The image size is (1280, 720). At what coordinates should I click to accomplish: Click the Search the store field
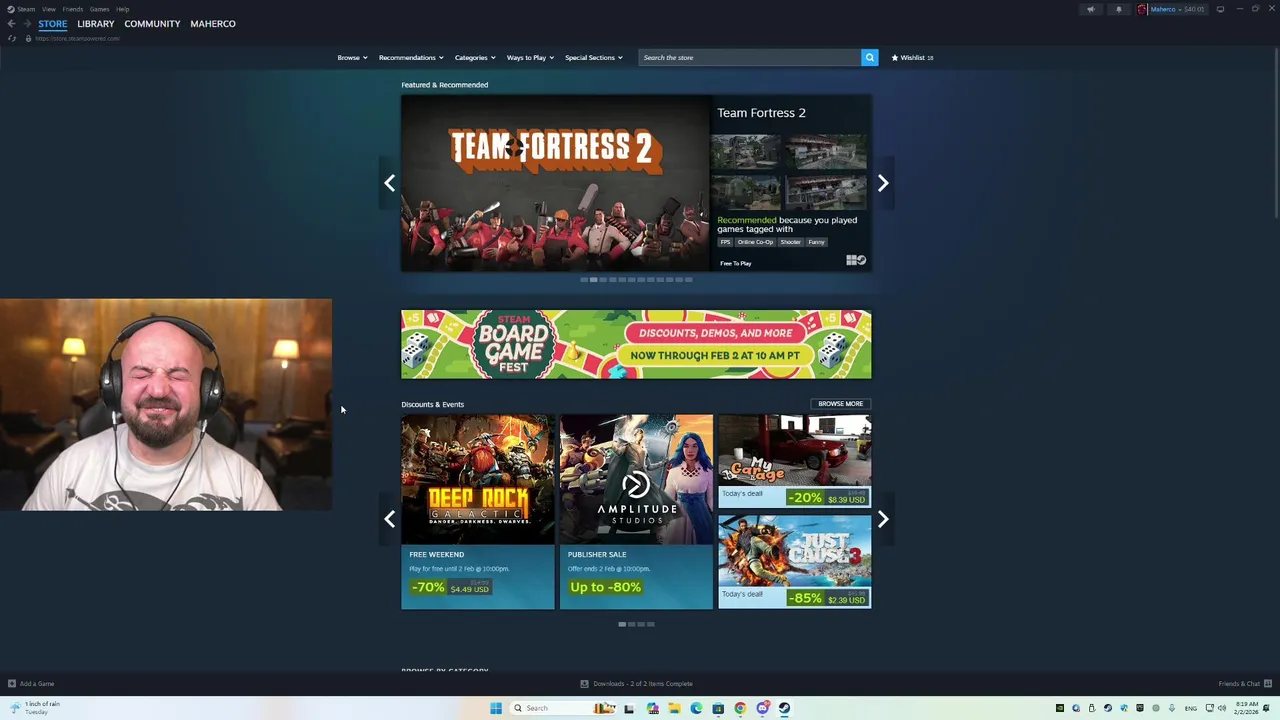[750, 57]
